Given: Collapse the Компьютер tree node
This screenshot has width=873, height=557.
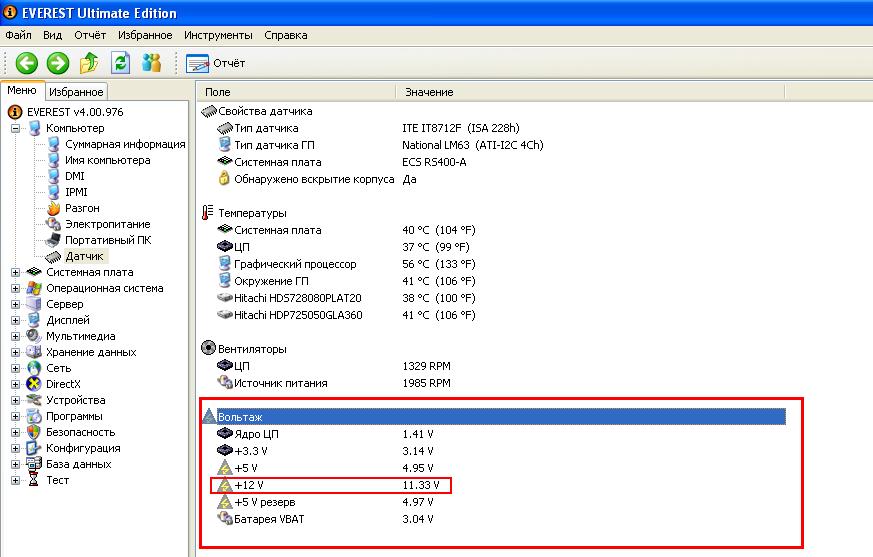Looking at the screenshot, I should tap(16, 128).
